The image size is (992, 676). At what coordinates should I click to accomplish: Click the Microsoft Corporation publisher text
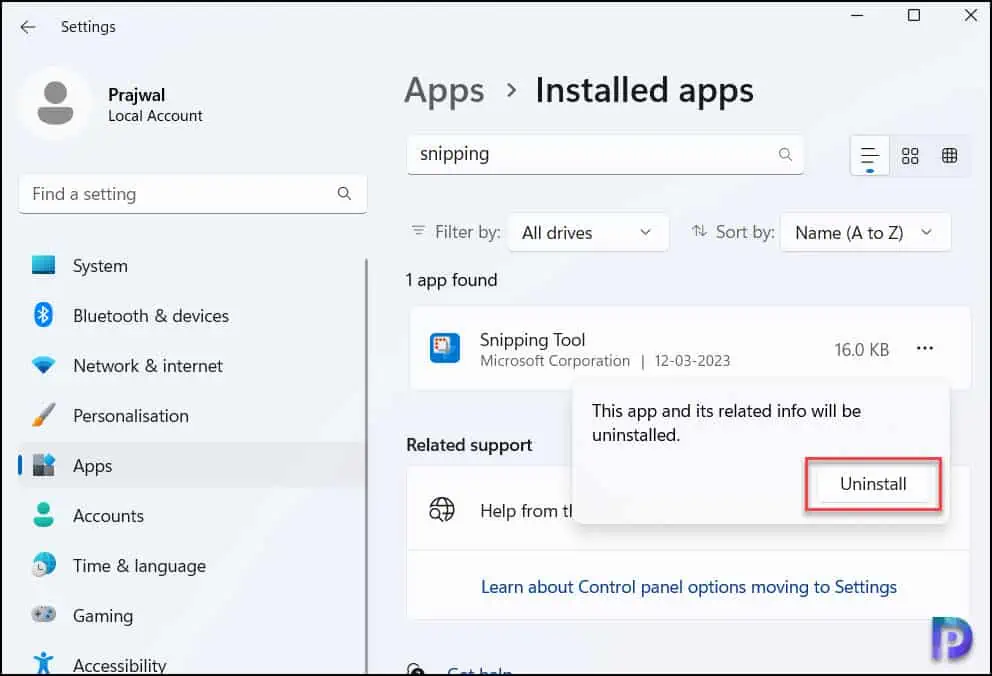555,361
